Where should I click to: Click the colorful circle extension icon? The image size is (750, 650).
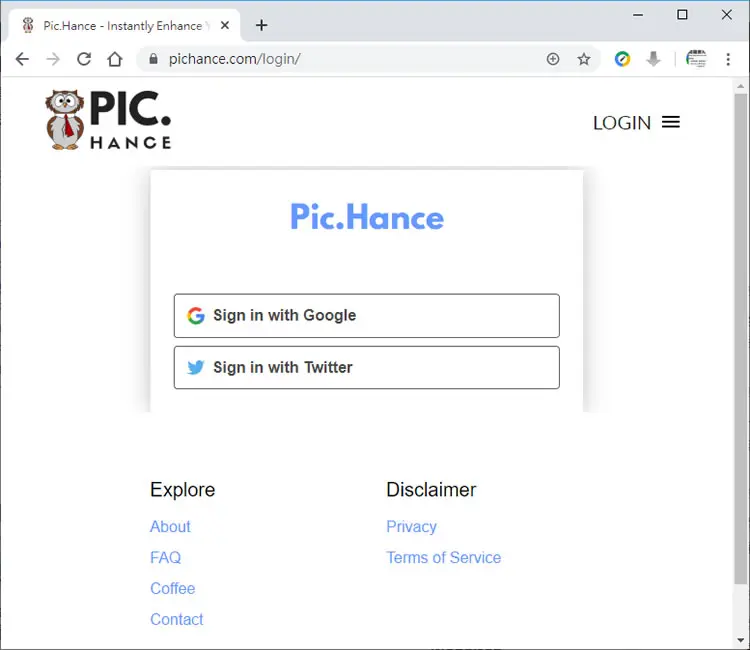click(x=622, y=59)
